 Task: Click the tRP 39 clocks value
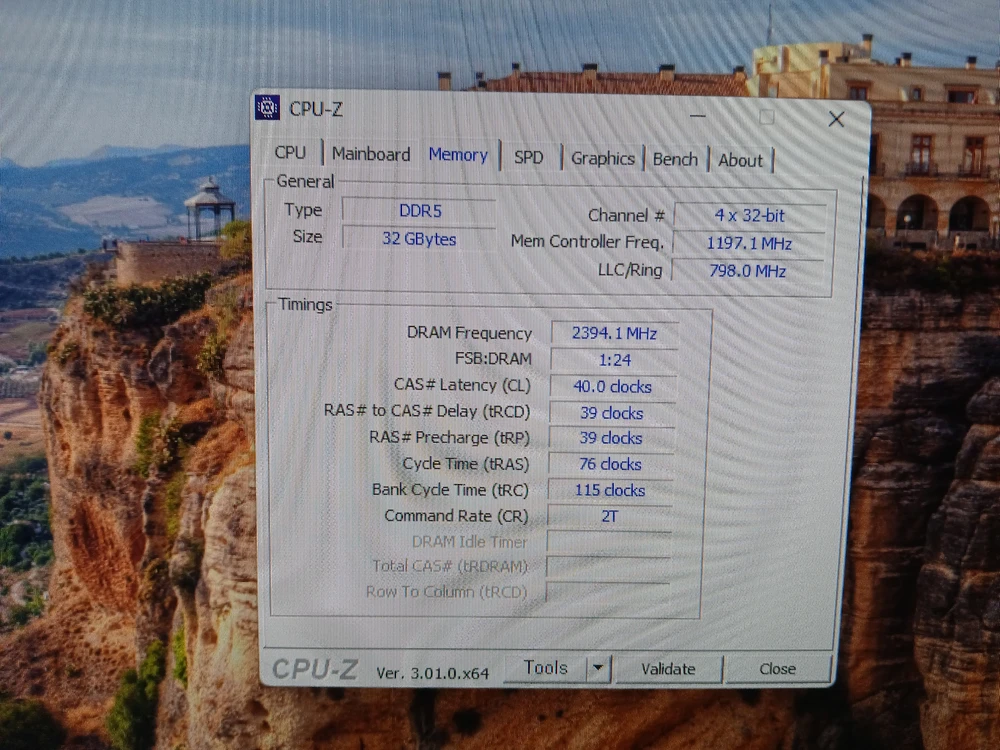click(610, 439)
